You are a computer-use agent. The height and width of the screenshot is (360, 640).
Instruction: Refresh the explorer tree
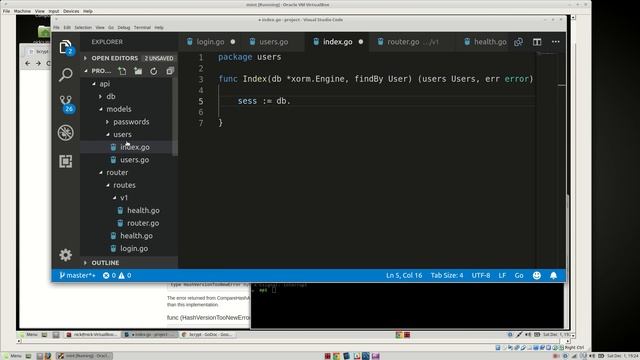click(153, 71)
